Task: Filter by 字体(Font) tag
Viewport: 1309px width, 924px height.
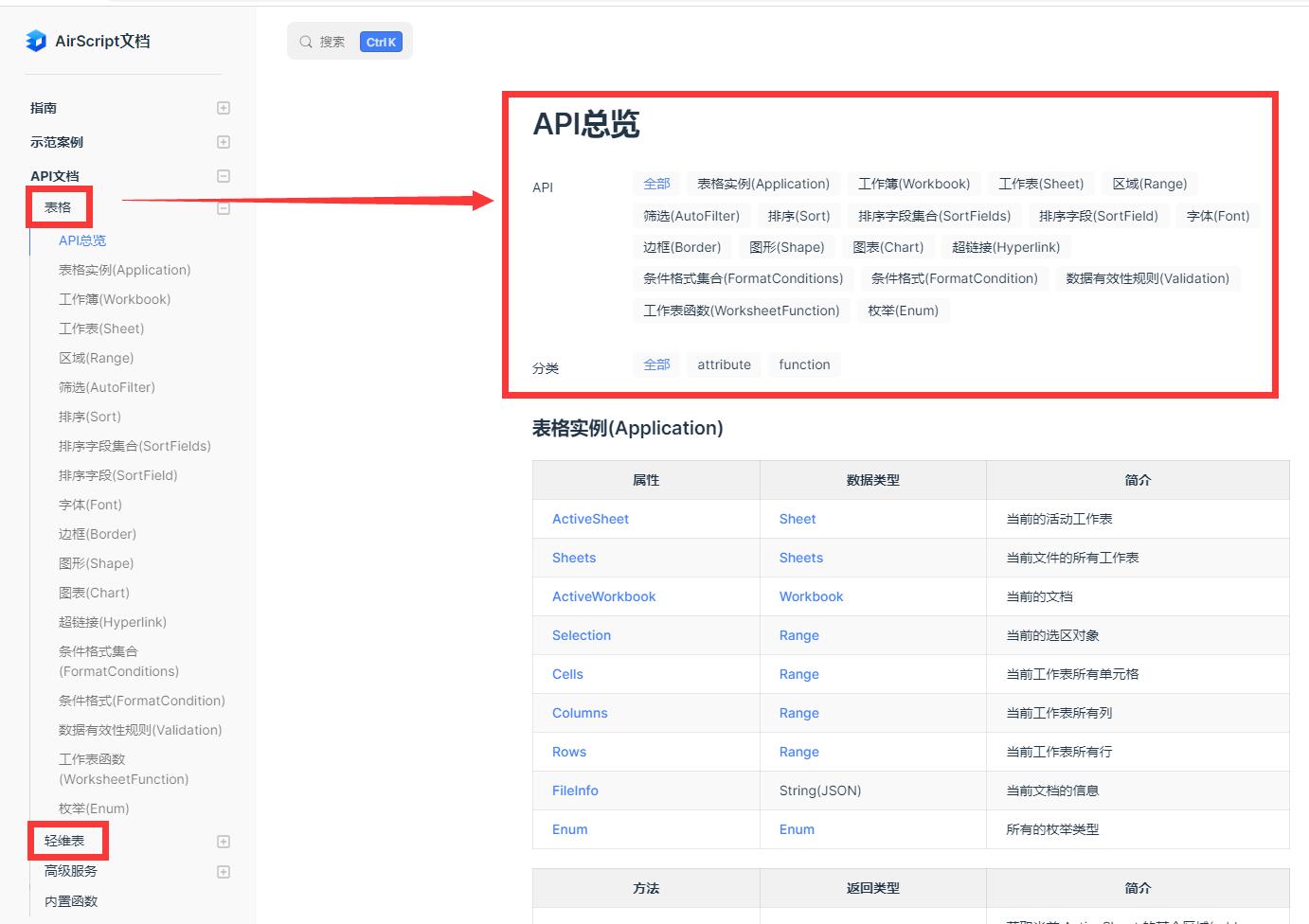Action: pos(1218,216)
